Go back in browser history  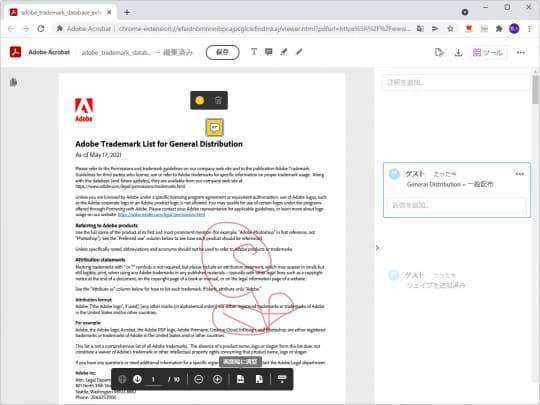(x=11, y=29)
